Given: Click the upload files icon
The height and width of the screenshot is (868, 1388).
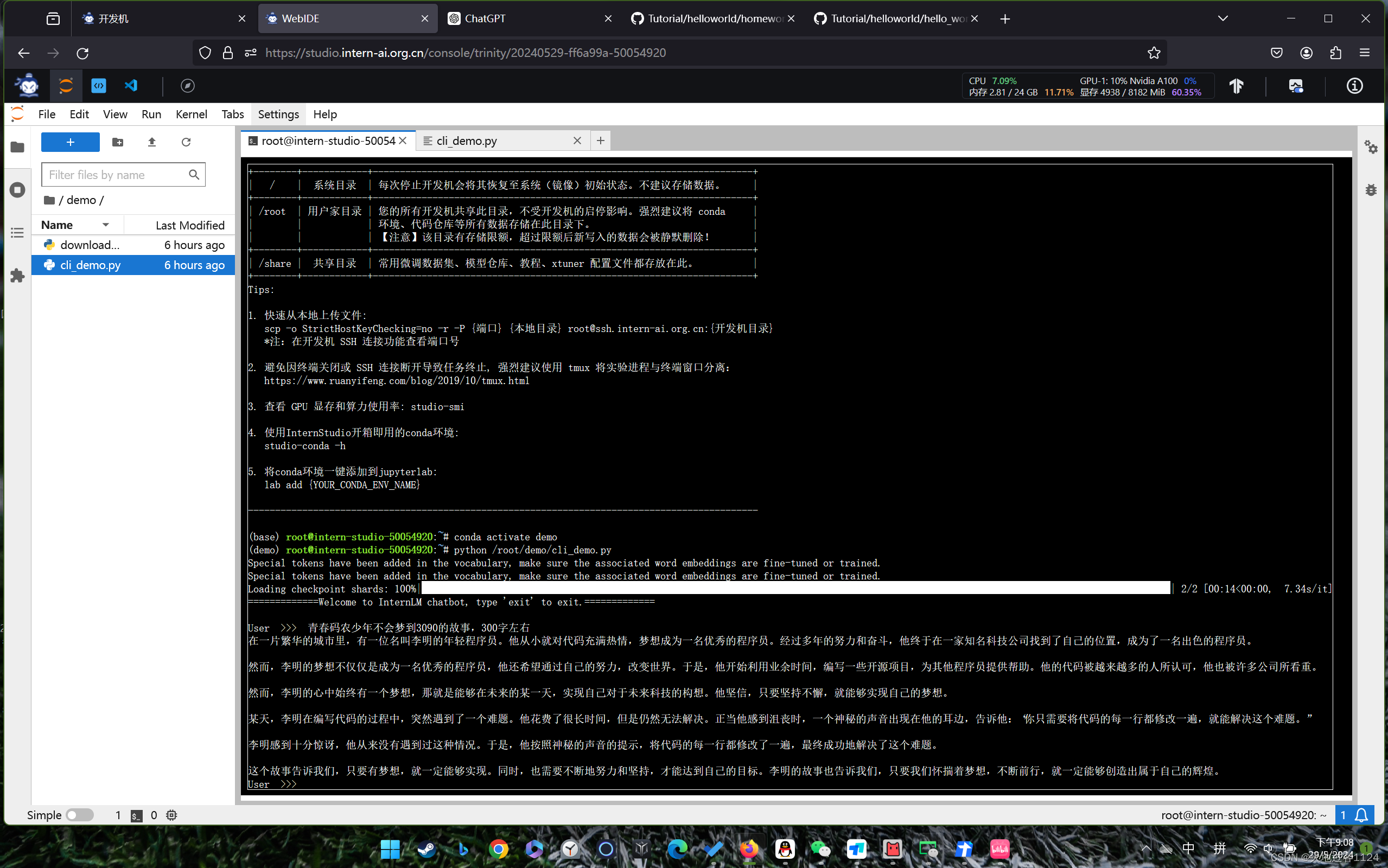Looking at the screenshot, I should click(x=151, y=142).
